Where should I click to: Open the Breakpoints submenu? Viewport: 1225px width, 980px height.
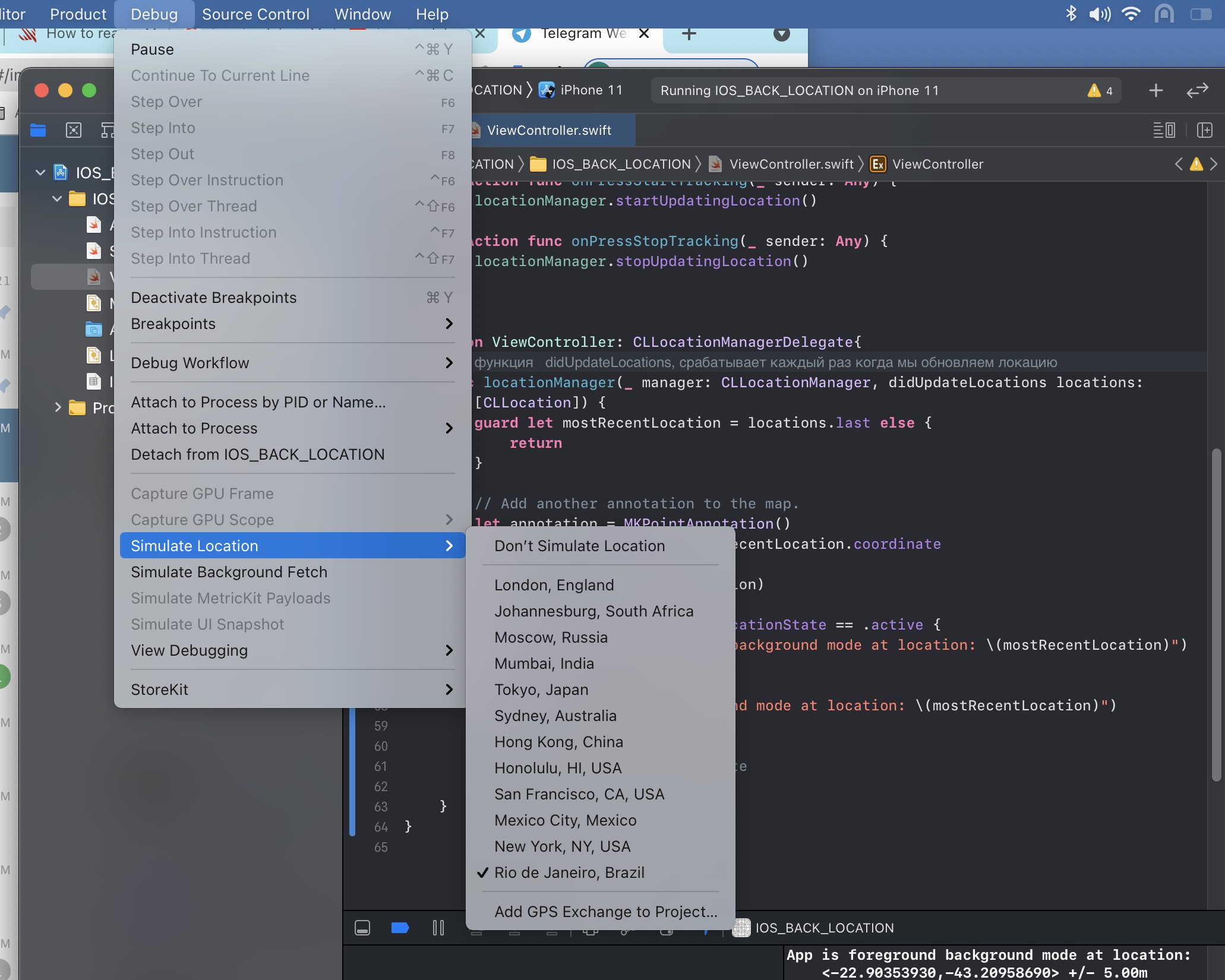coord(292,324)
